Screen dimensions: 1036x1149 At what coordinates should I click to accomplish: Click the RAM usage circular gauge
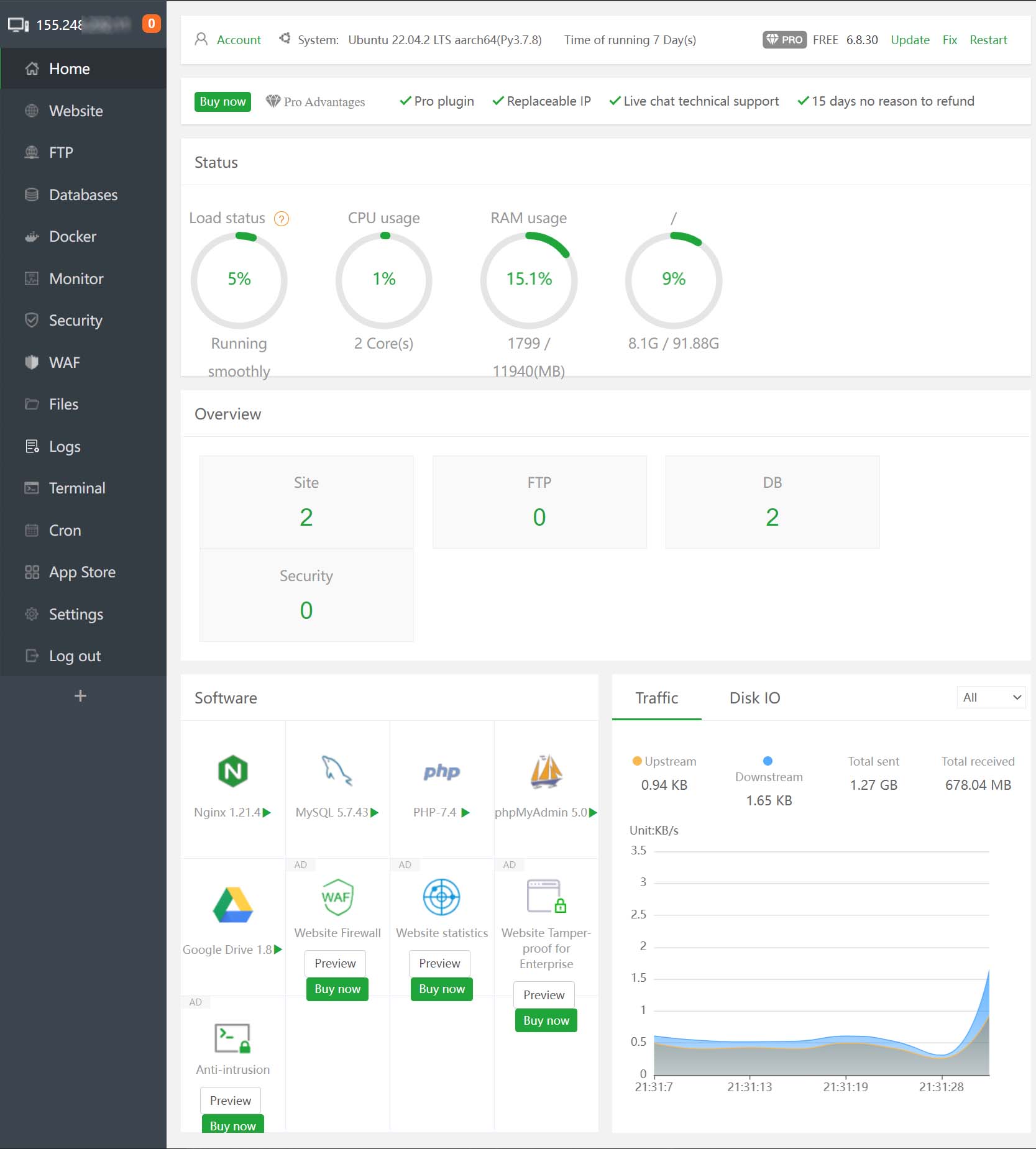point(528,280)
